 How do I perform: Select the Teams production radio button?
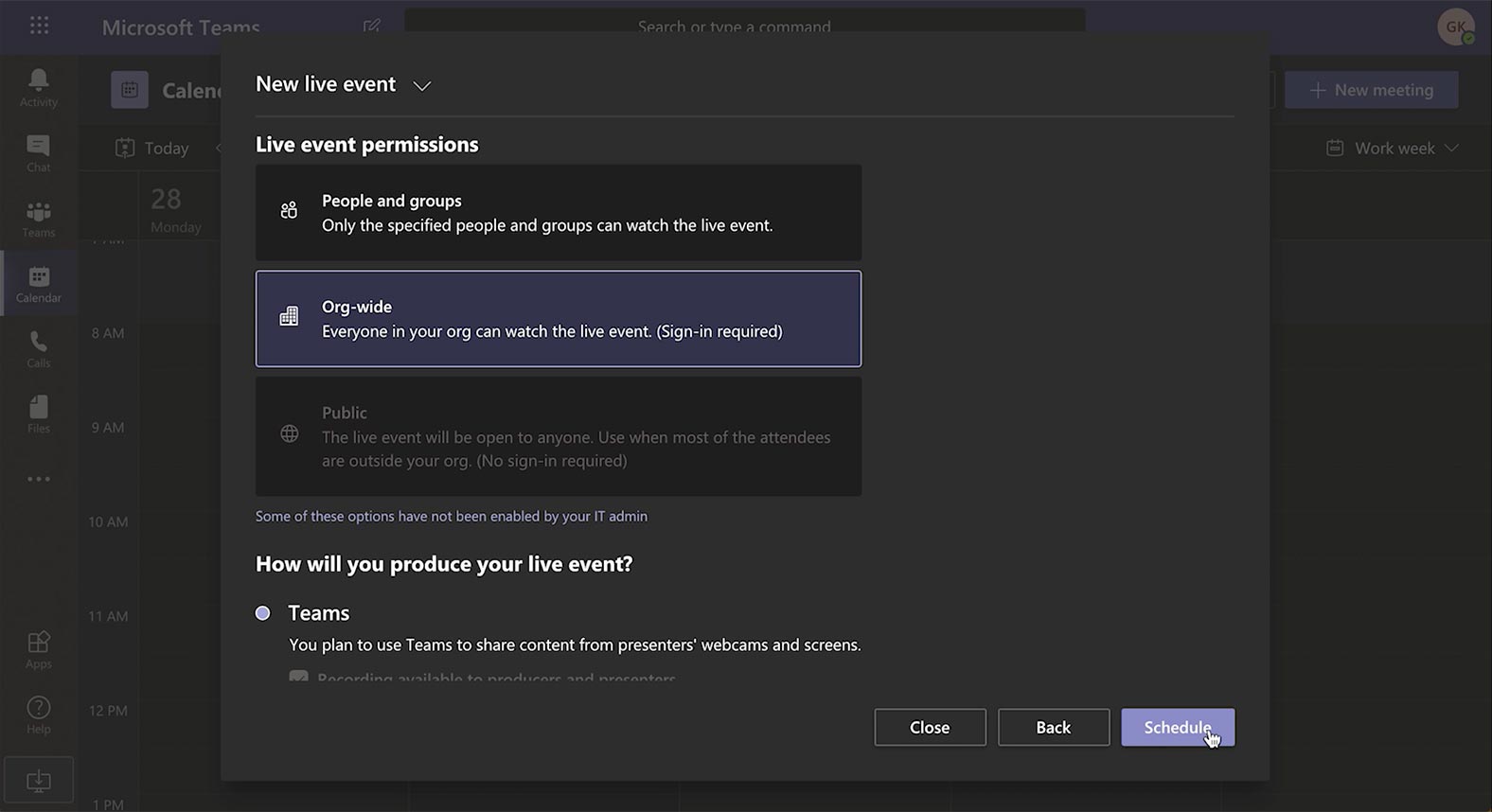click(x=263, y=613)
